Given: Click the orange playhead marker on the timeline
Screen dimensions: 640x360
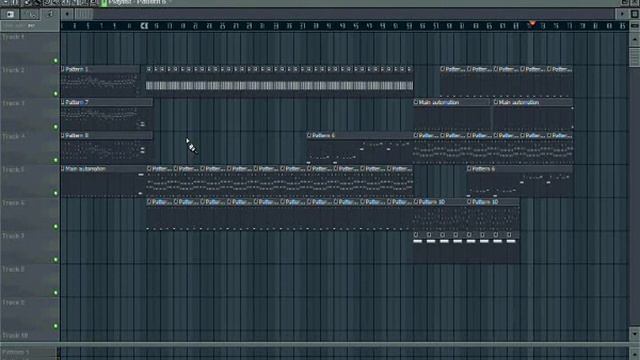Looking at the screenshot, I should pyautogui.click(x=532, y=24).
